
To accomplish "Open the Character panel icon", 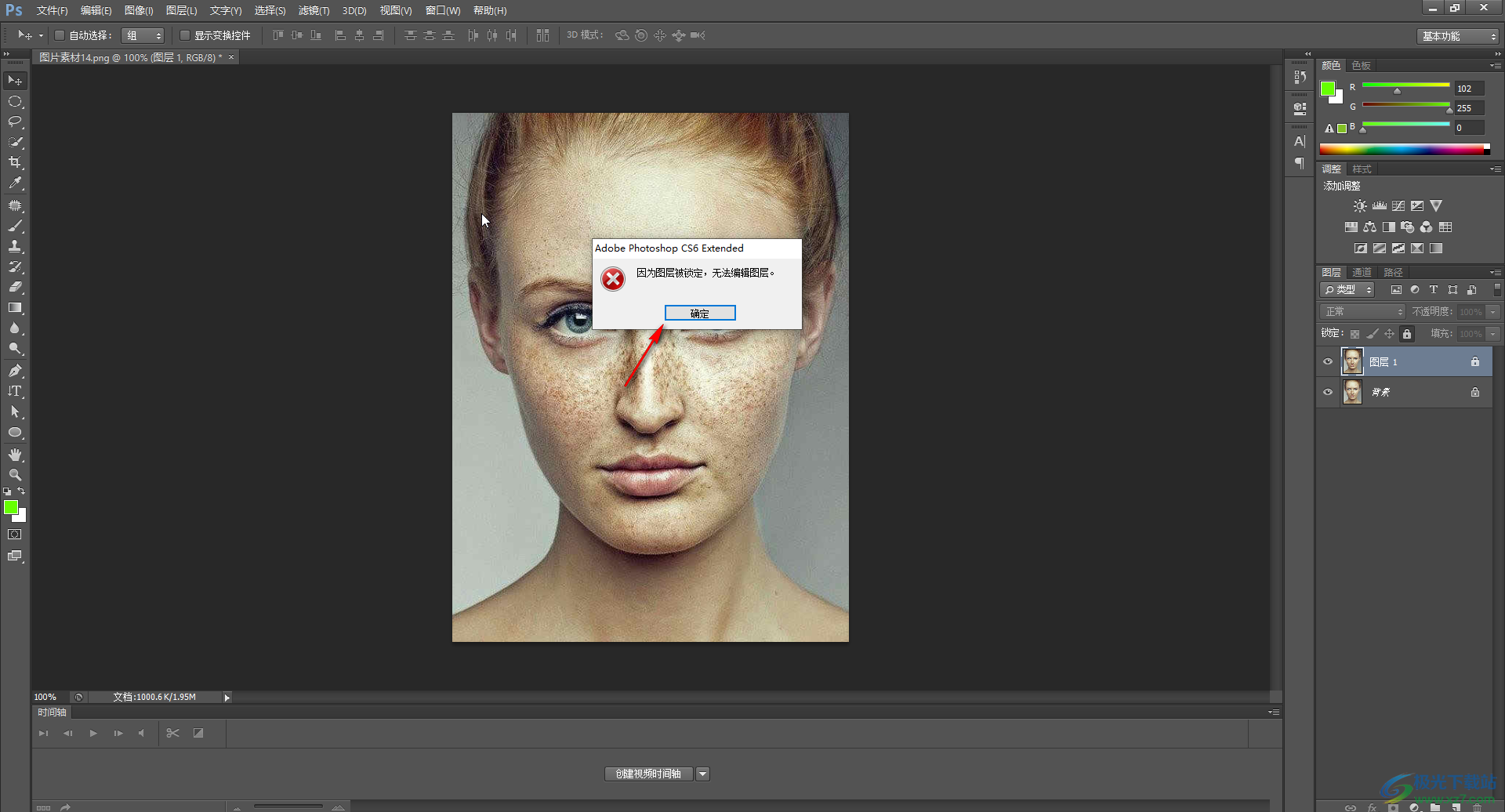I will tap(1300, 142).
